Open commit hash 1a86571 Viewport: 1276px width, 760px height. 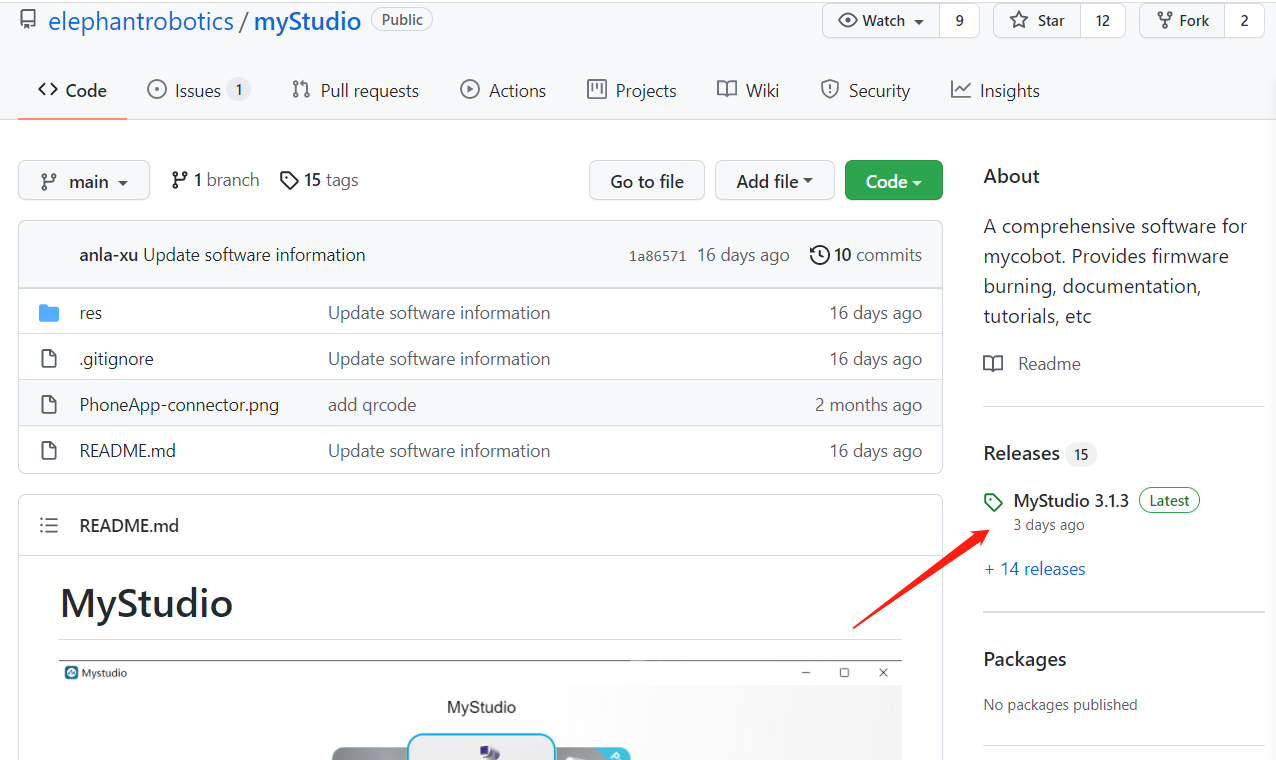(x=657, y=256)
